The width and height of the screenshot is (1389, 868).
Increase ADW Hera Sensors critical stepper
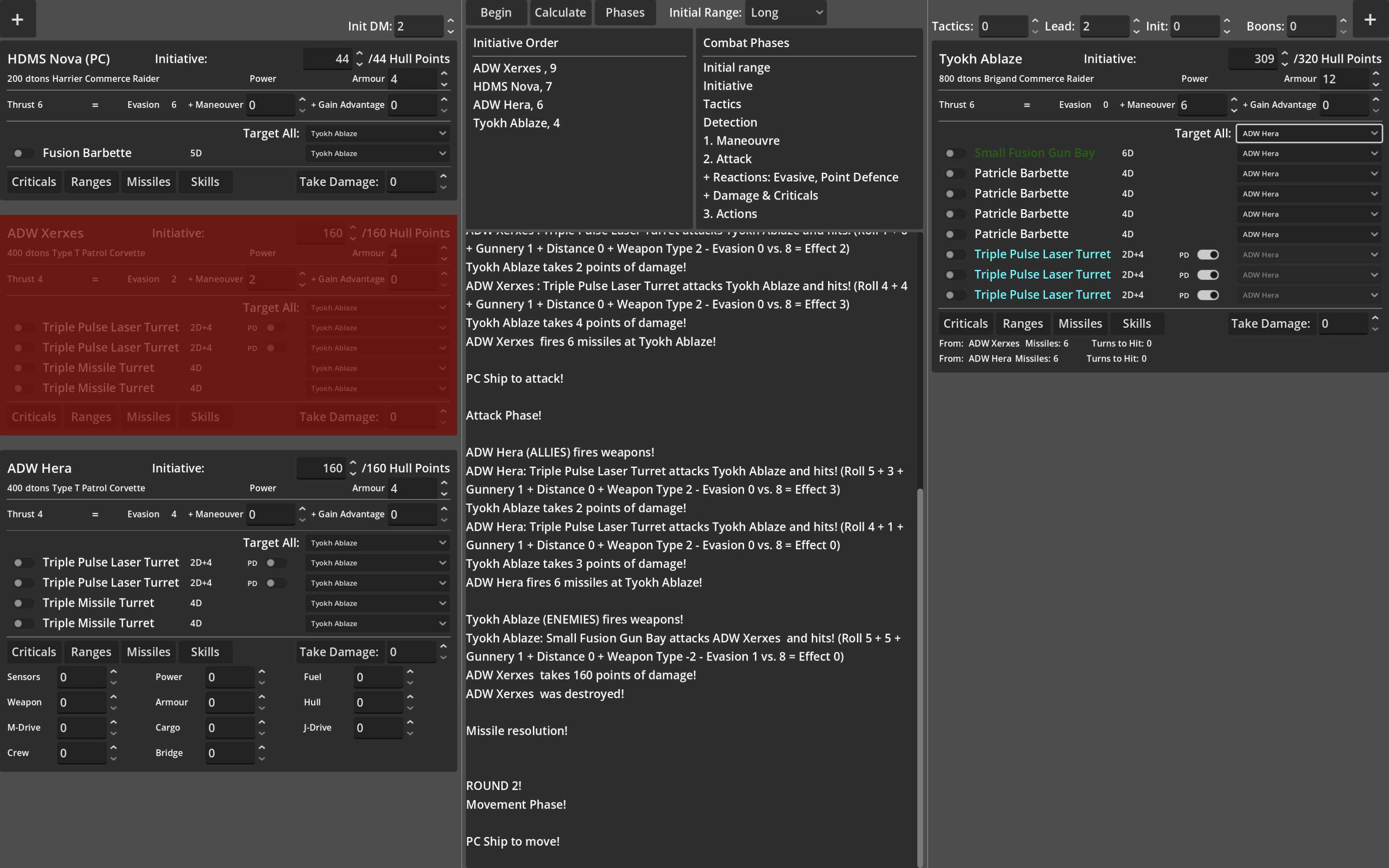coord(114,671)
